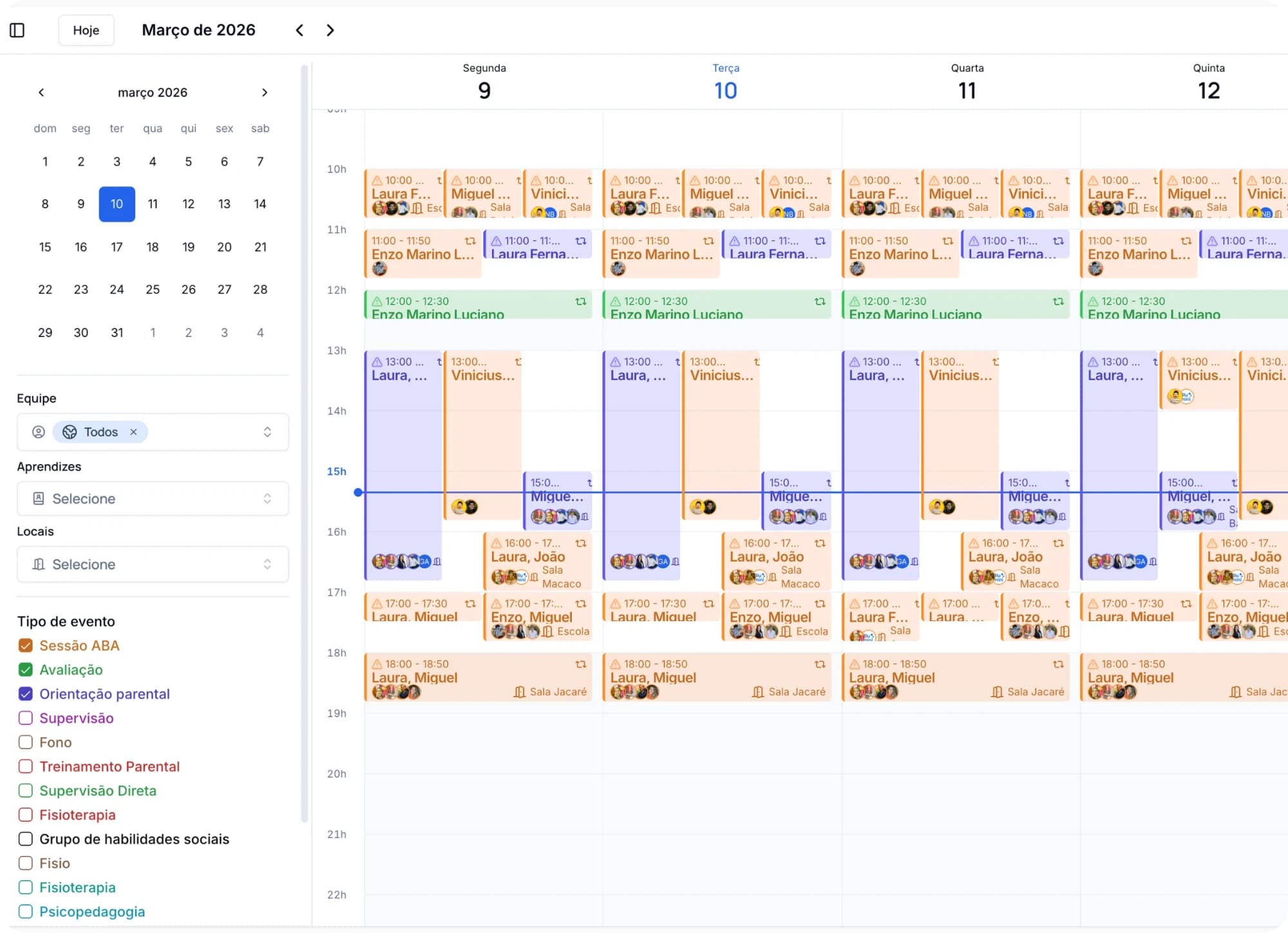Open the Locais Selecione dropdown
This screenshot has height=933, width=1288.
point(153,564)
